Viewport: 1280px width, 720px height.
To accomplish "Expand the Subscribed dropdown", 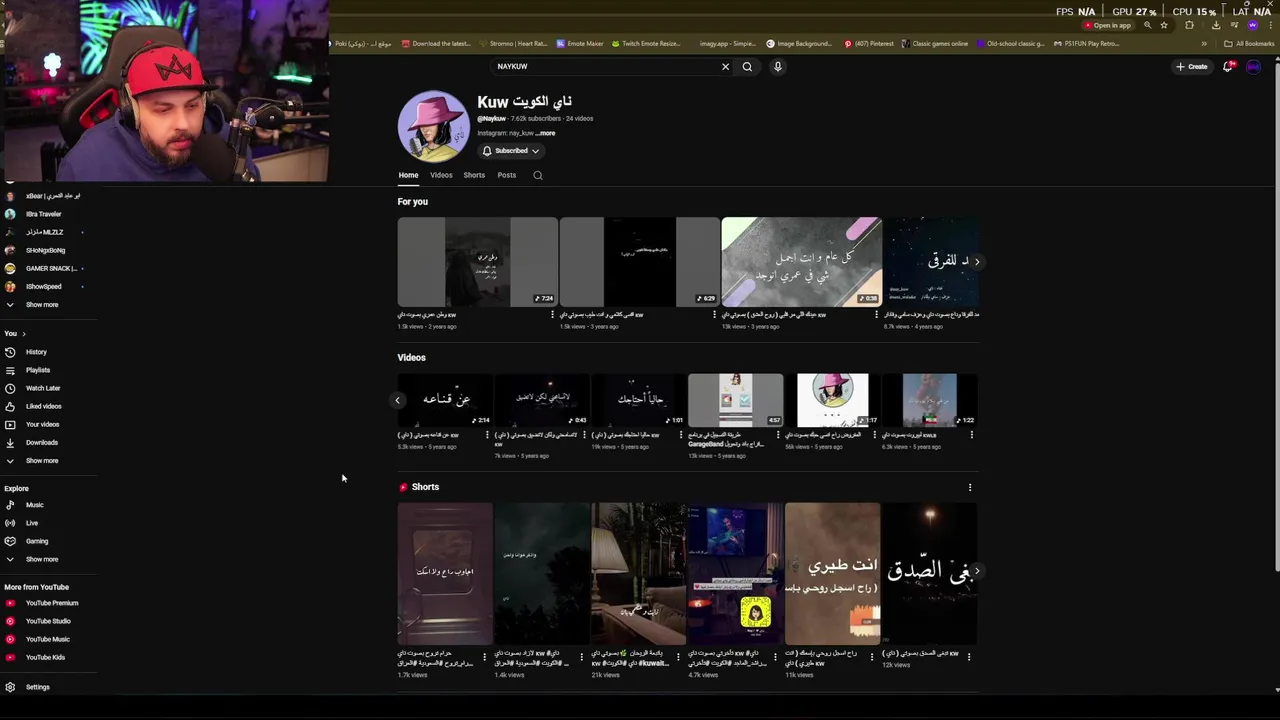I will (511, 151).
